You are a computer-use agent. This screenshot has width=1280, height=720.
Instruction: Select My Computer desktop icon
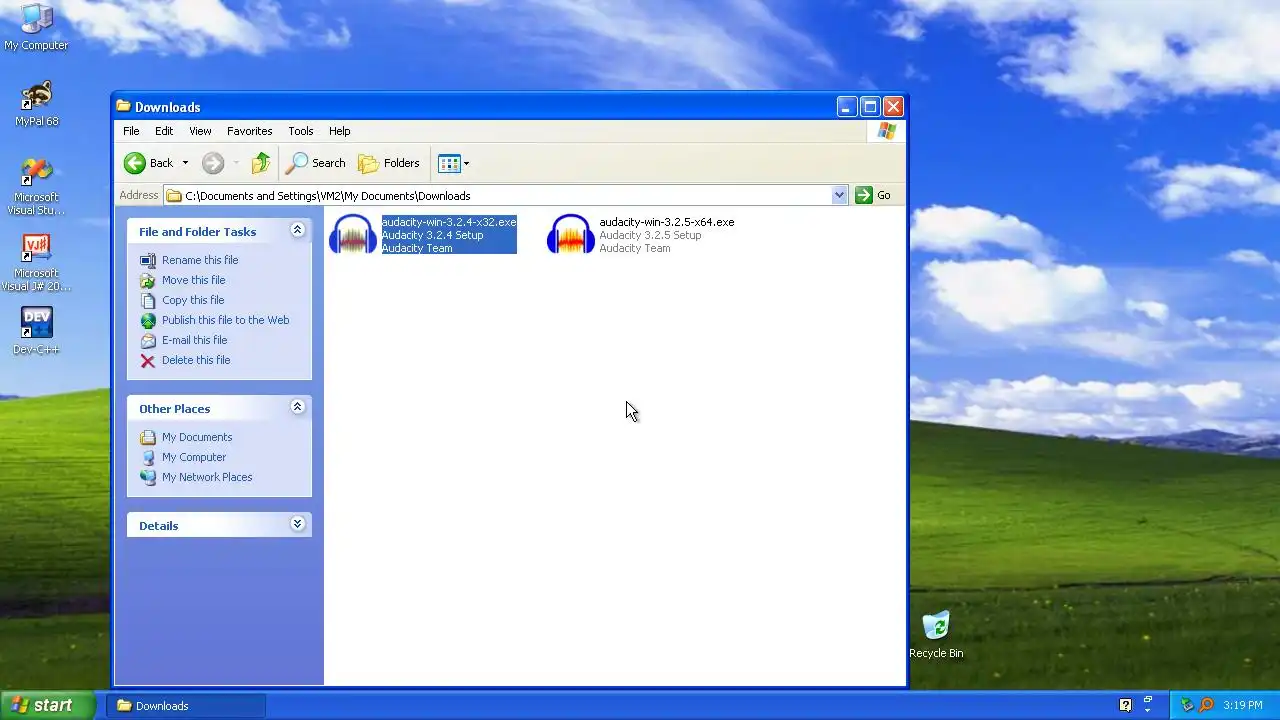[36, 27]
